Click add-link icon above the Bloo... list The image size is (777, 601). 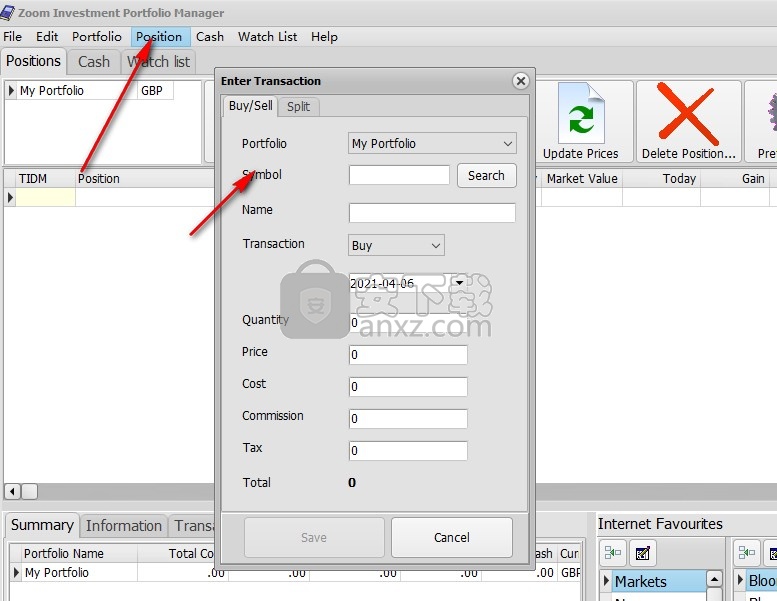click(x=746, y=552)
